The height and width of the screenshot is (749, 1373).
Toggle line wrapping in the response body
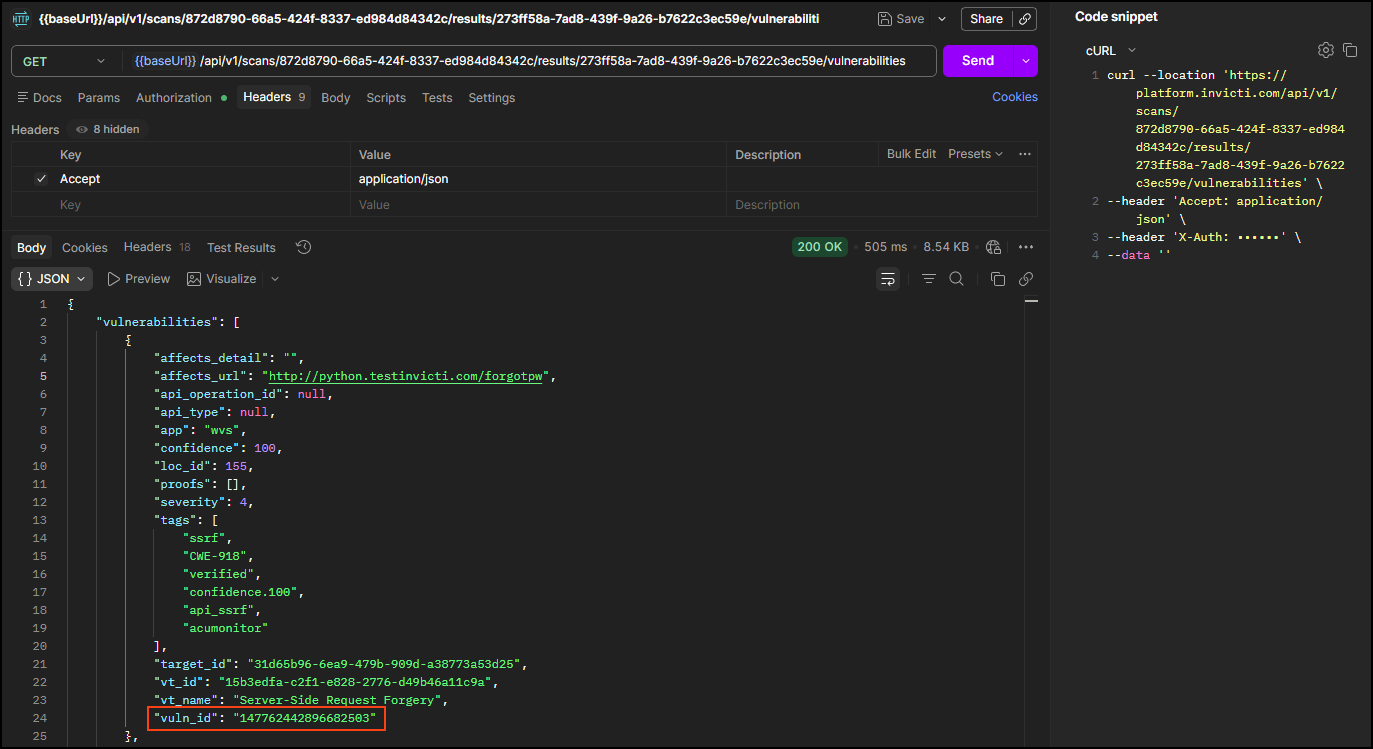tap(888, 279)
